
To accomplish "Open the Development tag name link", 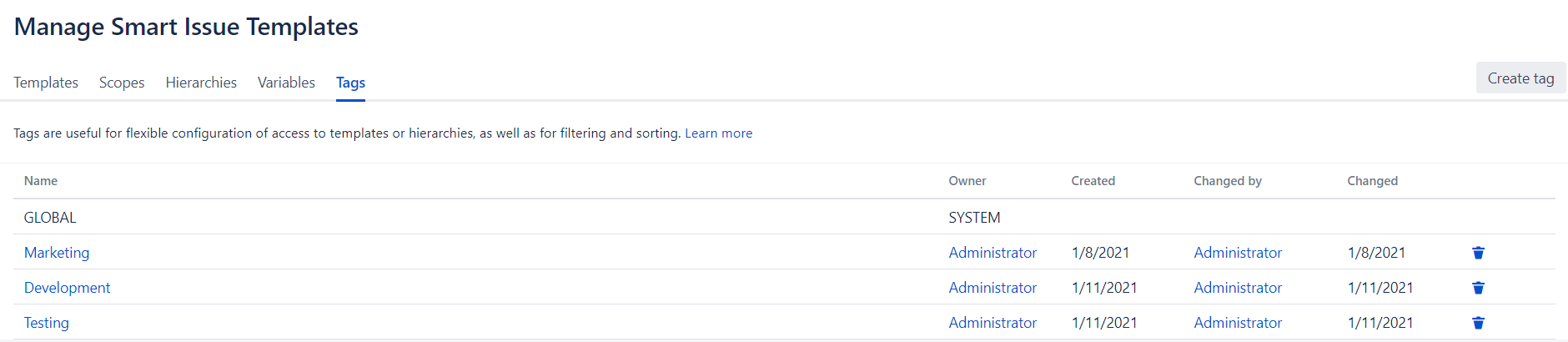I will (x=67, y=288).
